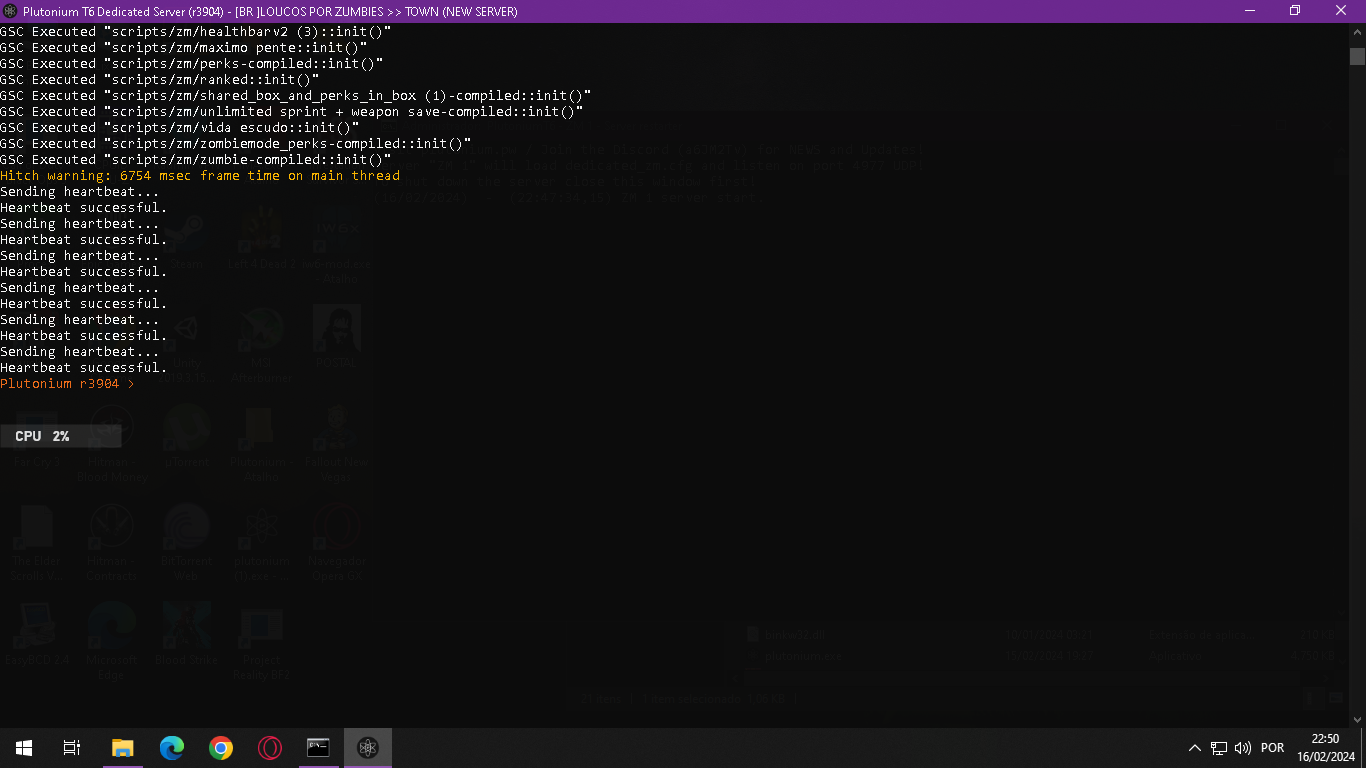Launch Microsoft Edge from the taskbar
This screenshot has width=1366, height=768.
coord(172,748)
